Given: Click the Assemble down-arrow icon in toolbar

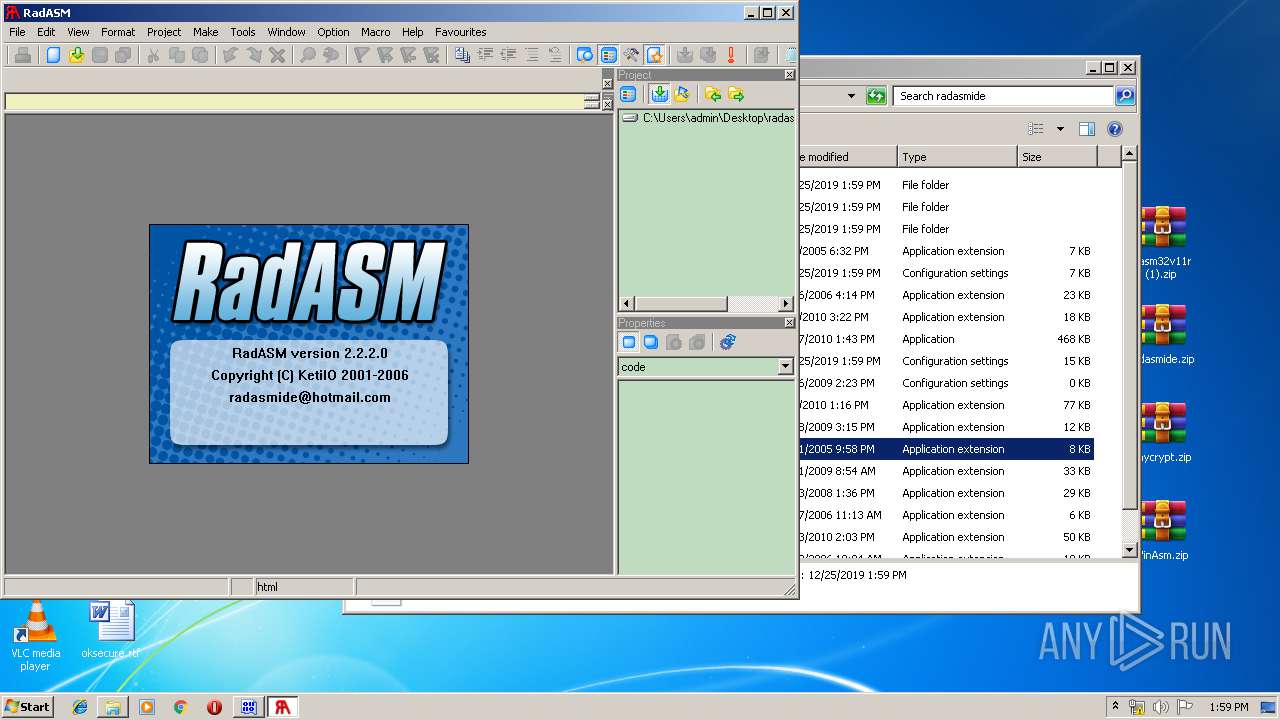Looking at the screenshot, I should click(x=685, y=55).
